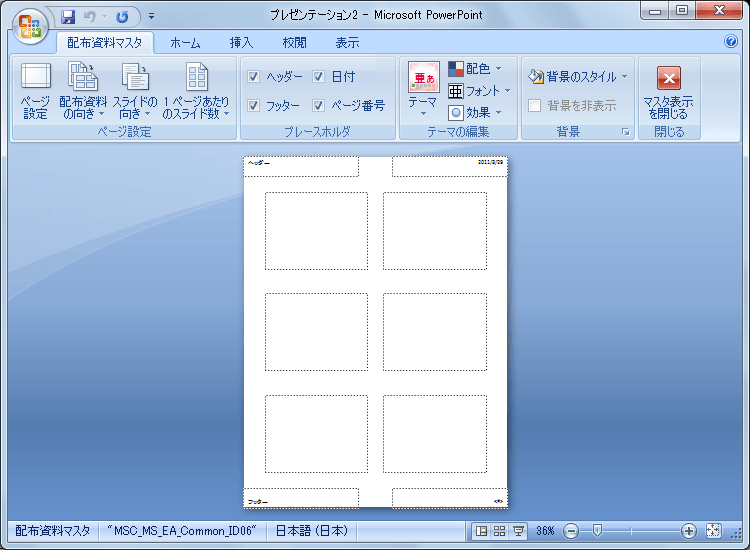Image resolution: width=750 pixels, height=550 pixels.
Task: Click the zoom slider handle
Action: (x=597, y=530)
